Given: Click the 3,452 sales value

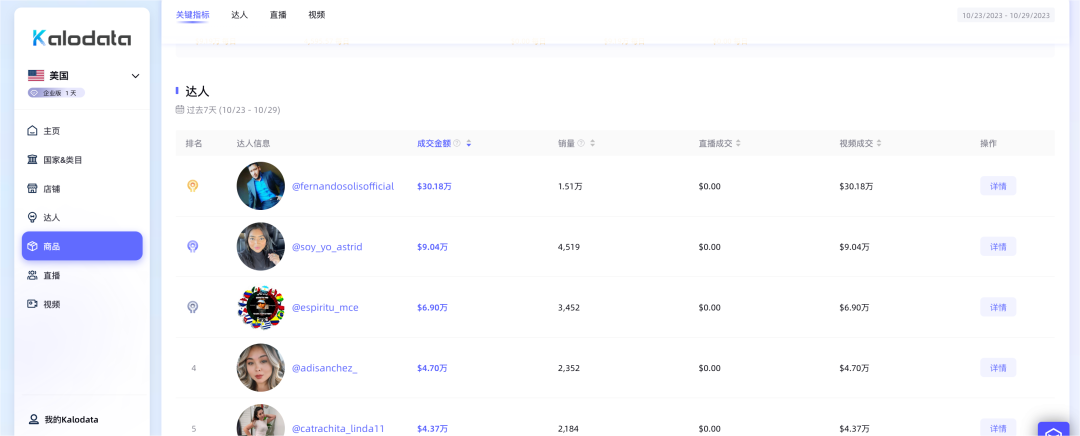Looking at the screenshot, I should 569,307.
